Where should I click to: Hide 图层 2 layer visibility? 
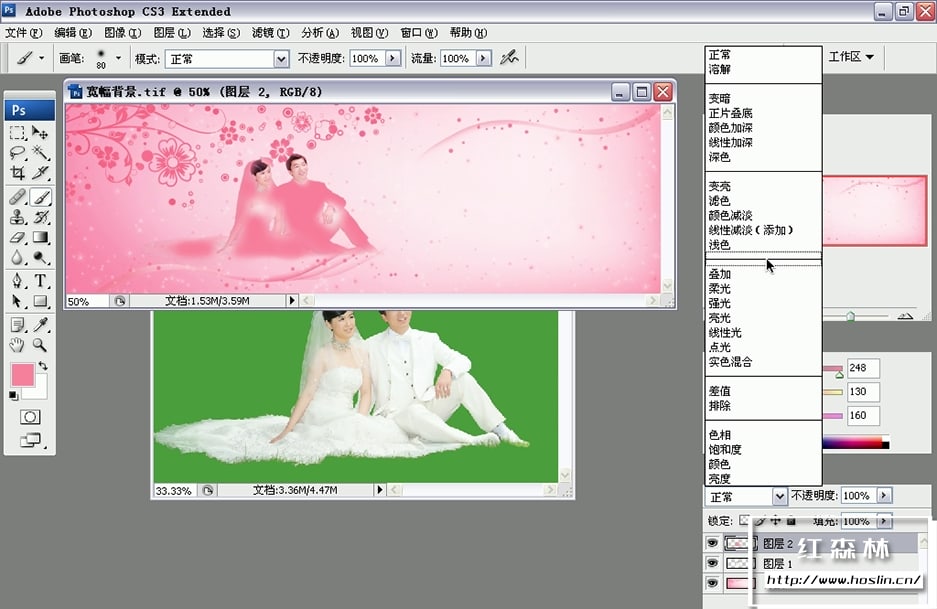click(x=712, y=543)
